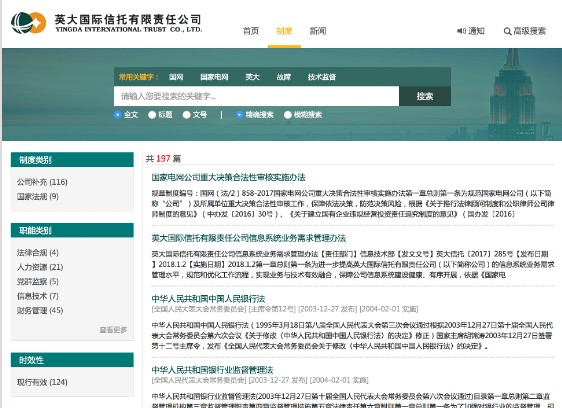Select the keyword 英大
Screen dimensions: 562x408
point(252,77)
